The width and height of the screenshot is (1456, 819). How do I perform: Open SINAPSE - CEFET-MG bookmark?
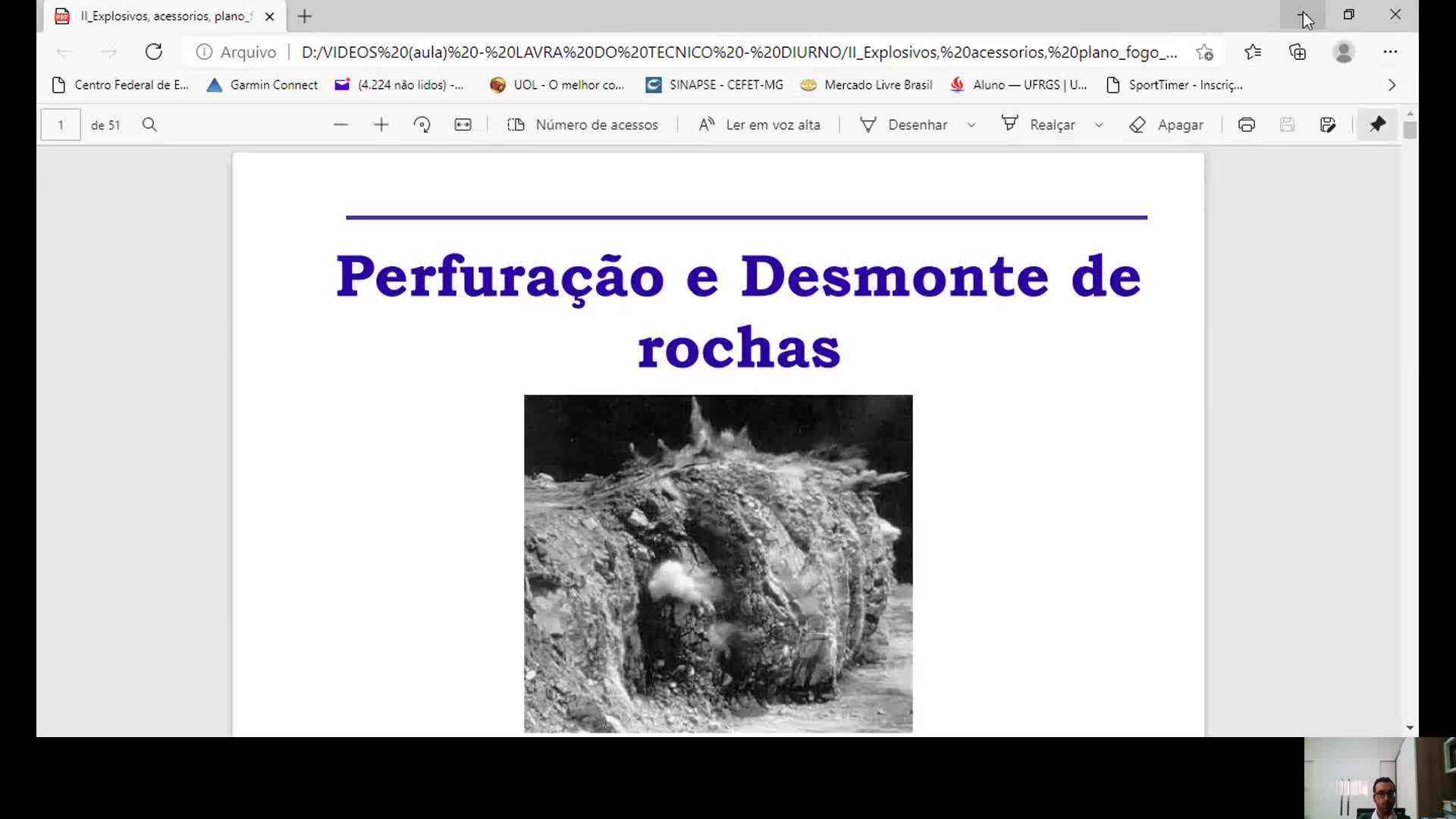coord(714,85)
